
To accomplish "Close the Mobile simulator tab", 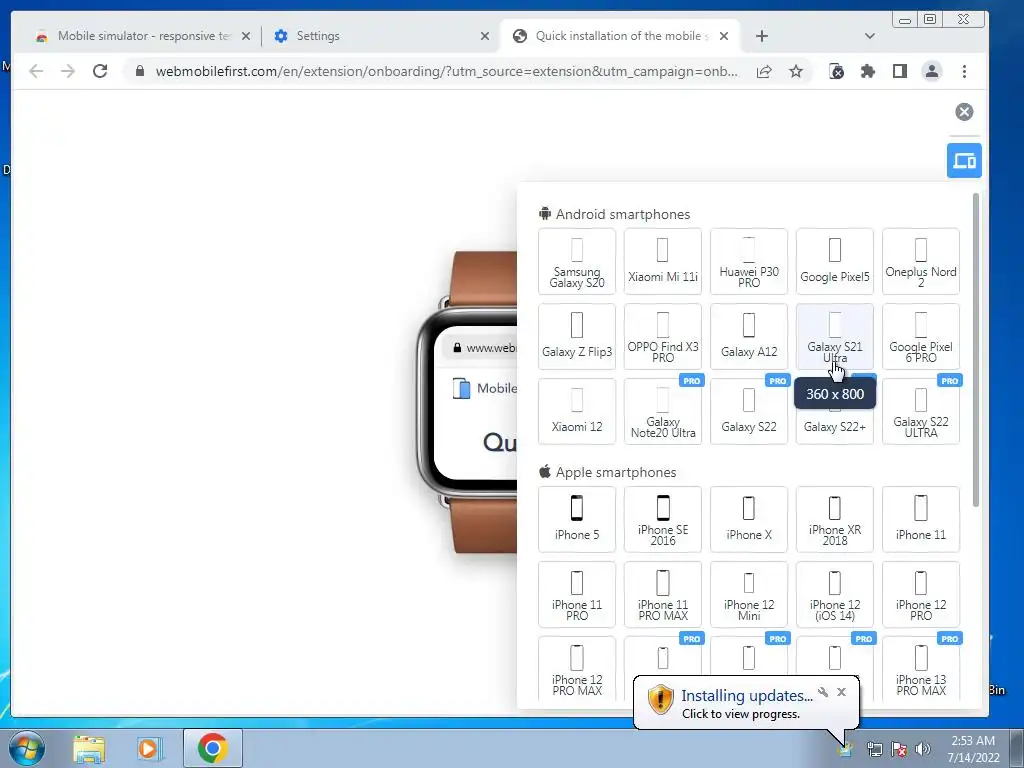I will tap(246, 36).
